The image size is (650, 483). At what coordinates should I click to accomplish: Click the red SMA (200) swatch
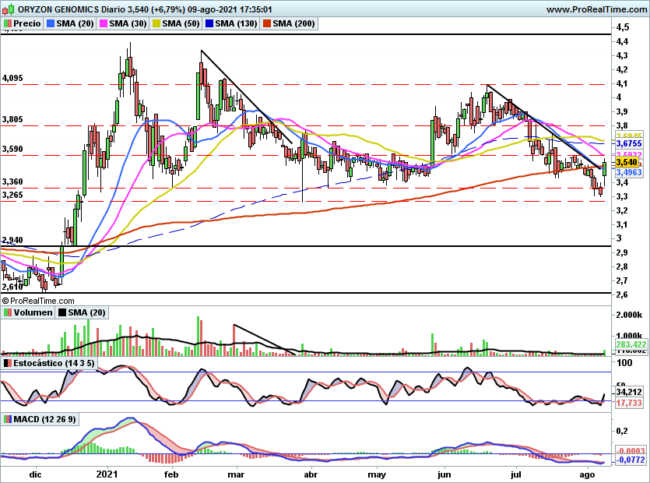point(267,24)
